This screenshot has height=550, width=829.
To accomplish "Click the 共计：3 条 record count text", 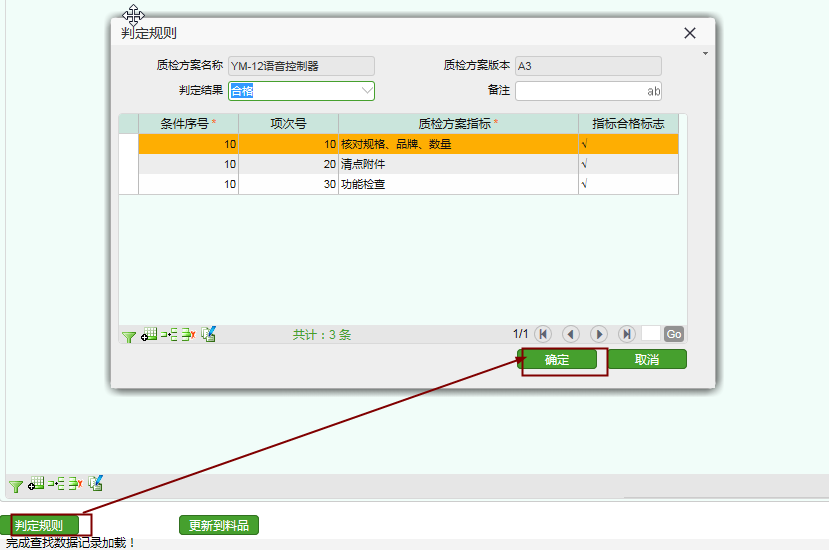I will 322,335.
